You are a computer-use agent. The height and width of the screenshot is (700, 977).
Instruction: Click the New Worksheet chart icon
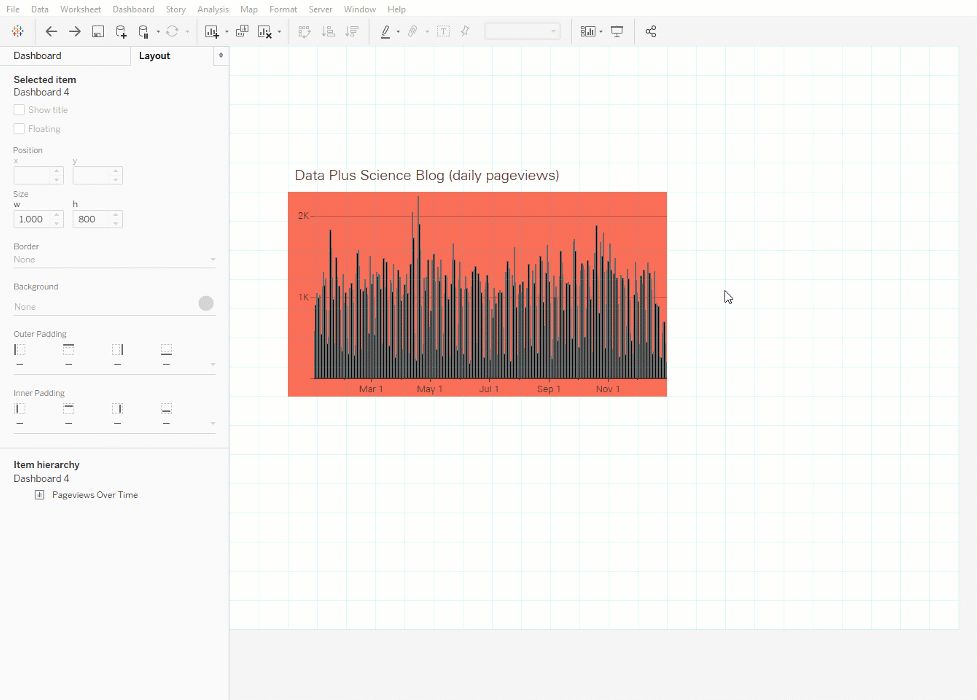(212, 32)
